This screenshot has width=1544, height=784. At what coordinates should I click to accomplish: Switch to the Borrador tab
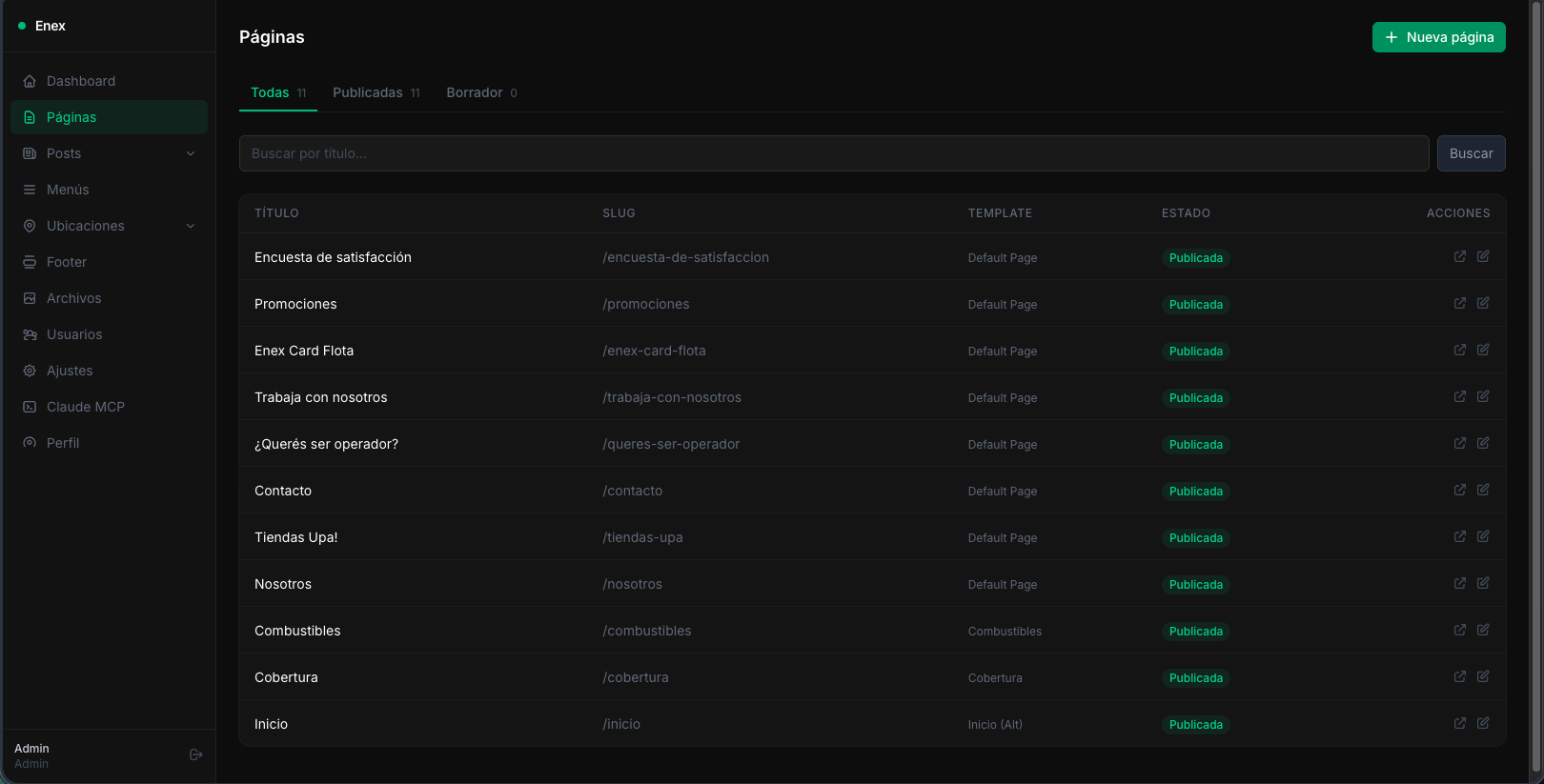coord(481,92)
